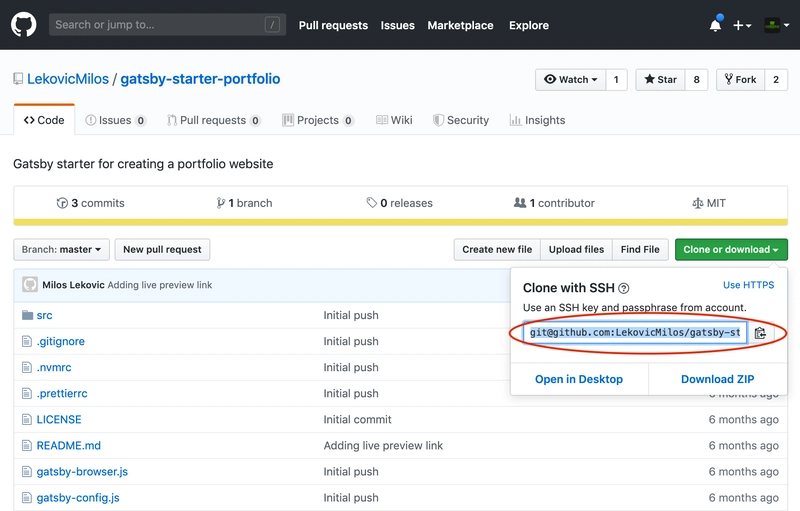Open the Branch: master dropdown
Screen dimensions: 800x511
click(x=61, y=249)
